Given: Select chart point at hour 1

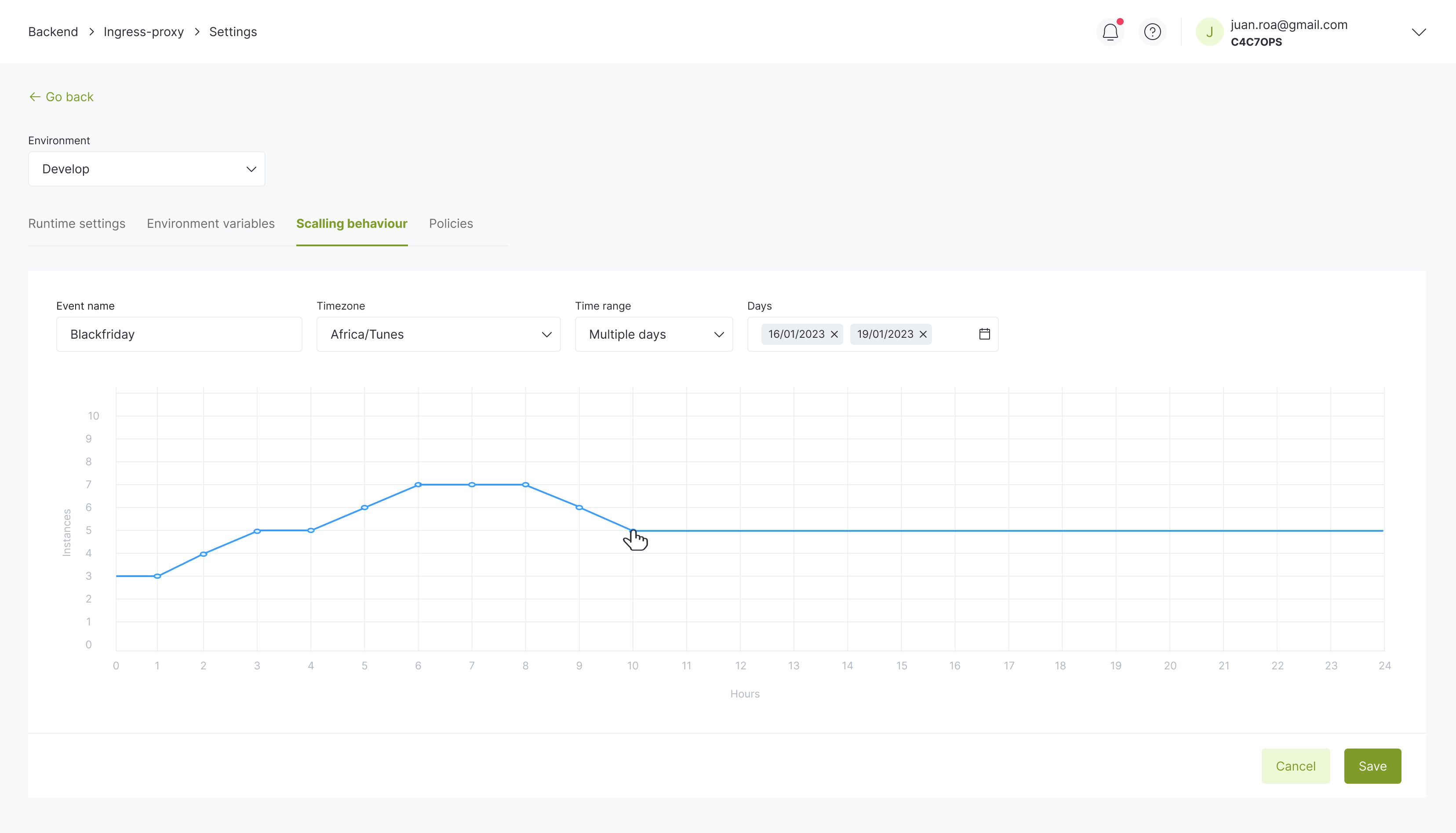Looking at the screenshot, I should coord(157,576).
